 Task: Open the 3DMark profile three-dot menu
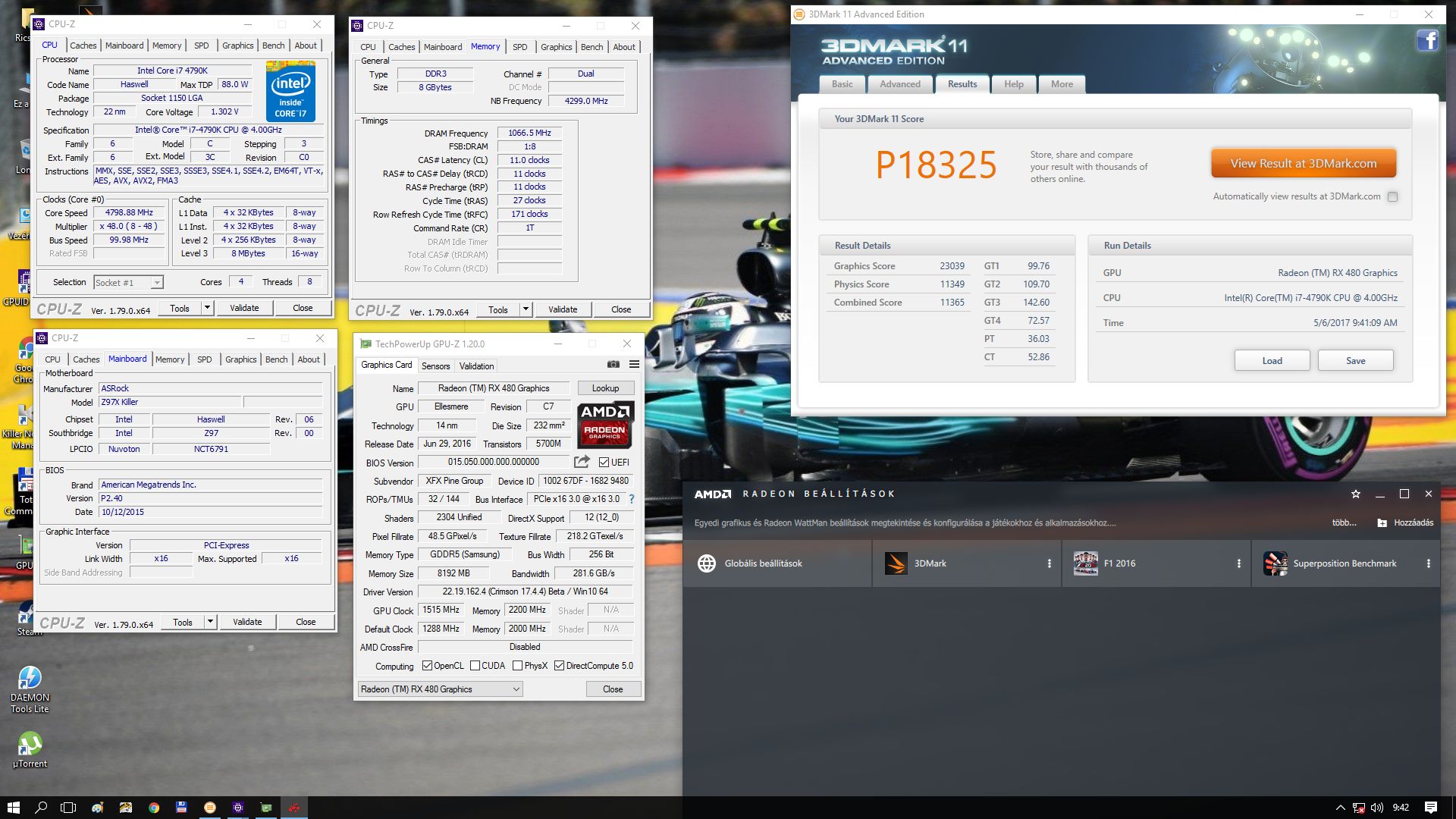pos(1050,563)
